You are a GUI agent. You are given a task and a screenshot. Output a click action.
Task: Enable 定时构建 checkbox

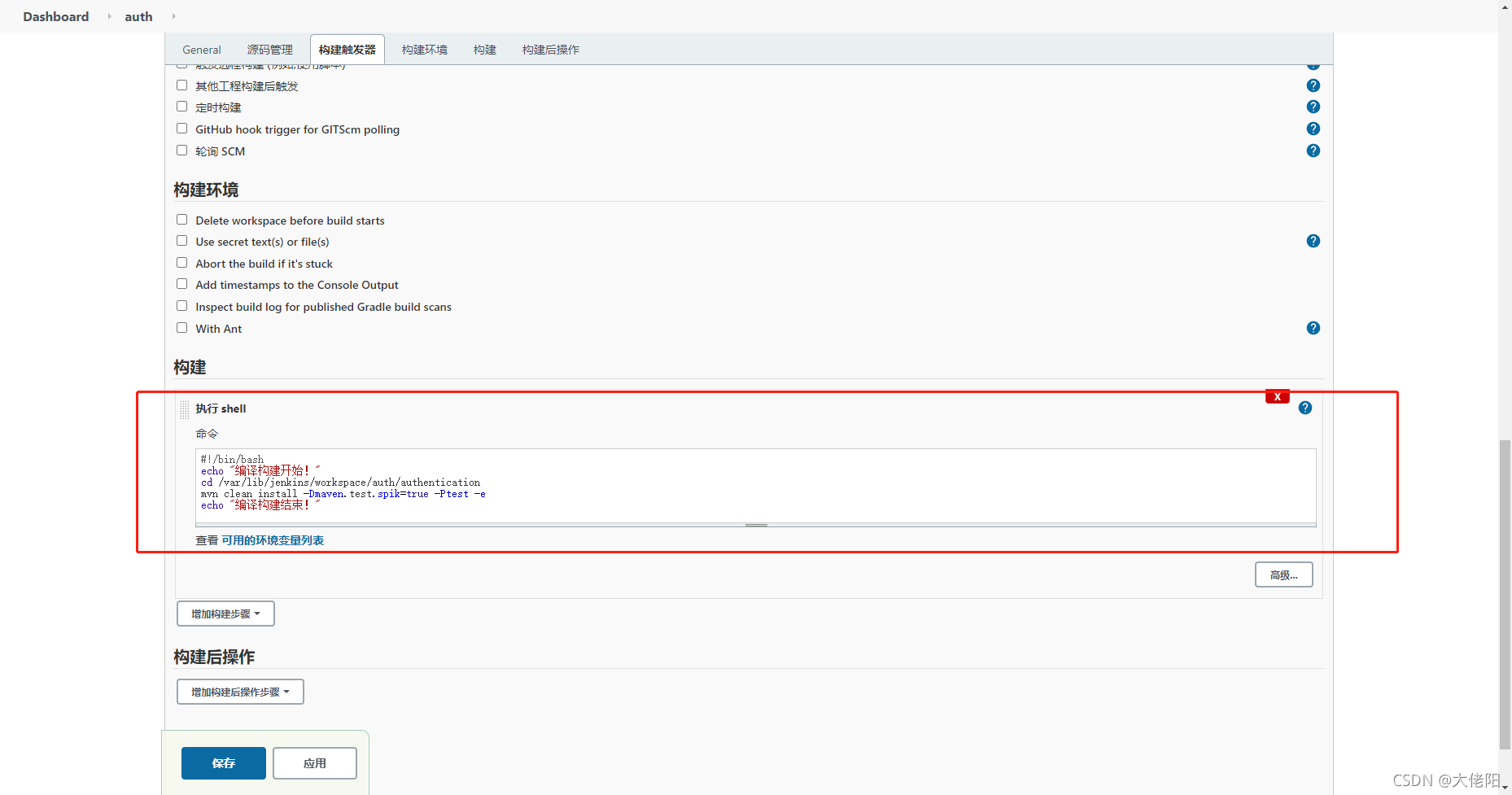(x=182, y=107)
